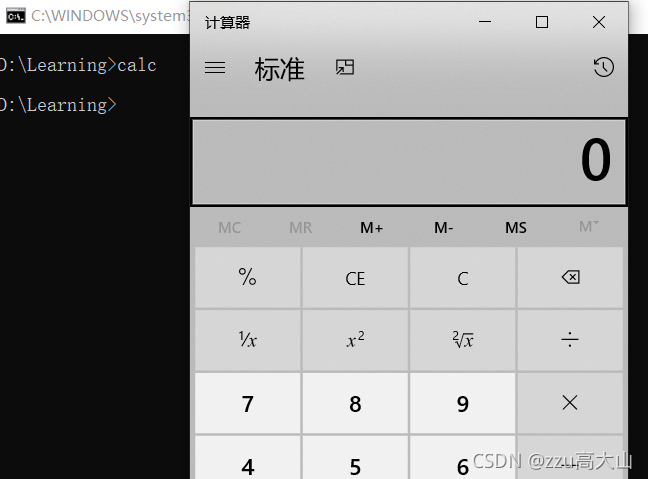
Task: Tap the number 8 key
Action: pos(355,403)
